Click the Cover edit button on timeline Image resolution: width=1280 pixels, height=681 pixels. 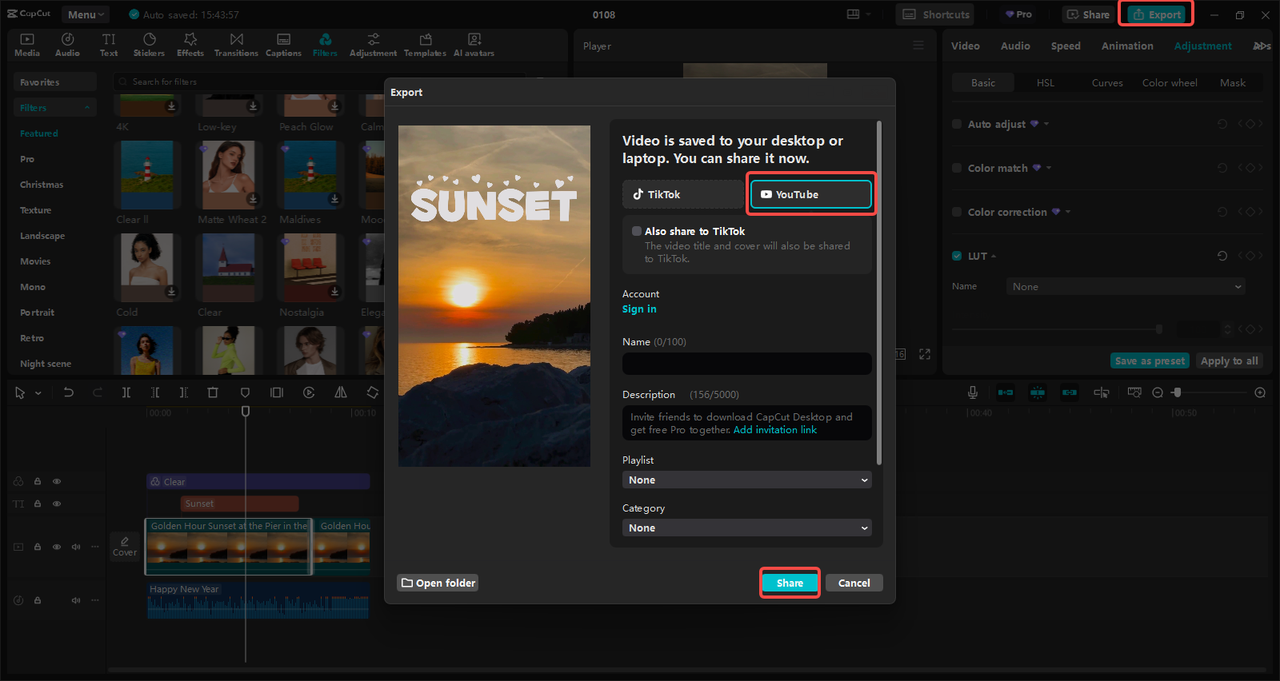coord(125,546)
